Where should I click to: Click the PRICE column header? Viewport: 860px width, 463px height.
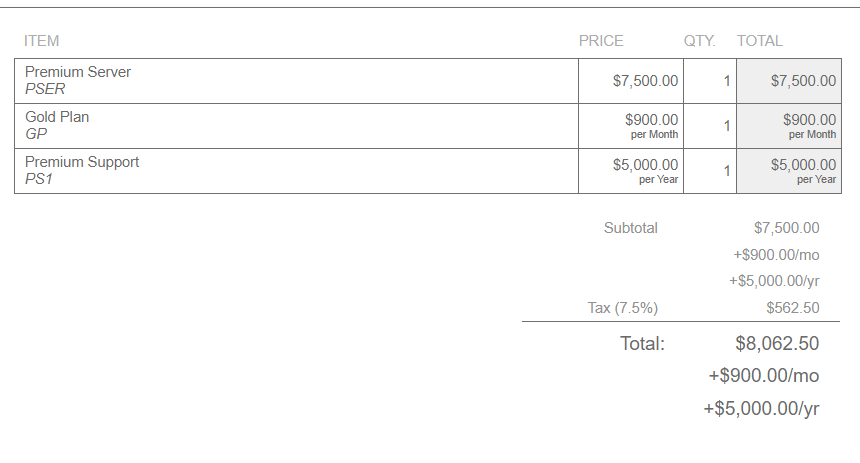tap(601, 41)
